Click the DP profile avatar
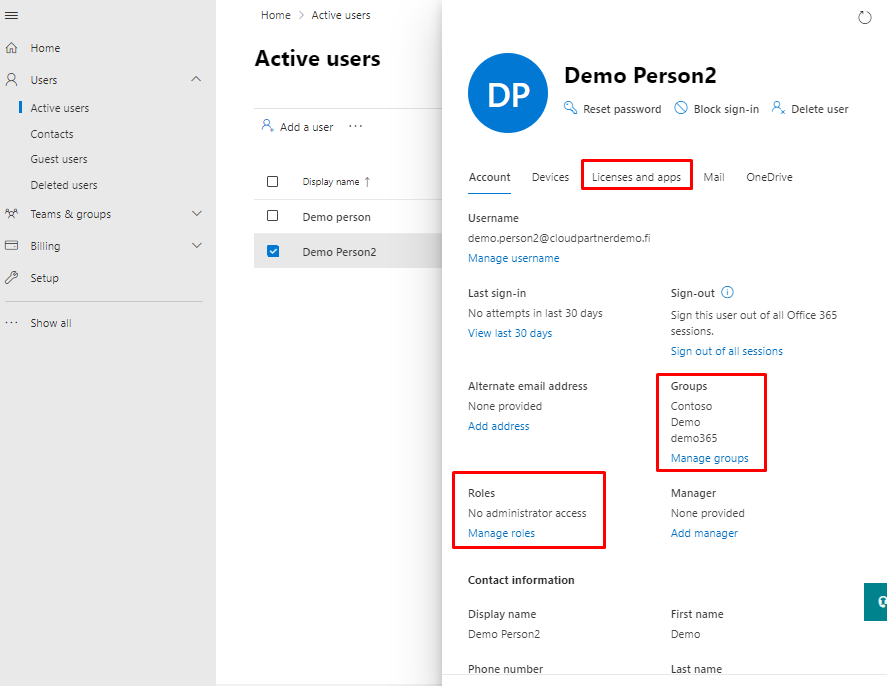Image resolution: width=887 pixels, height=686 pixels. pos(508,94)
